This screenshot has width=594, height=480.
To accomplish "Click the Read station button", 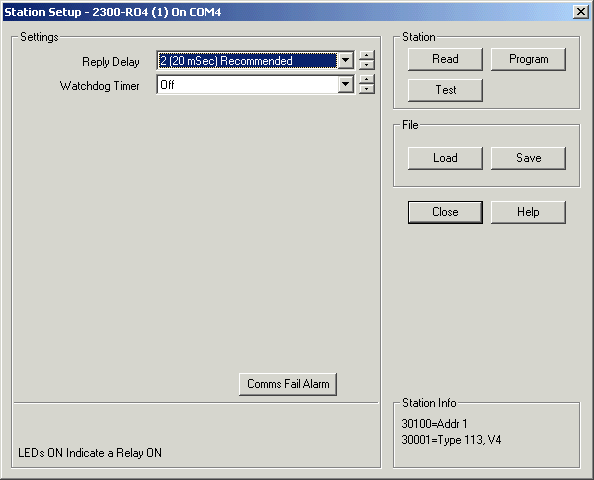I will (445, 59).
